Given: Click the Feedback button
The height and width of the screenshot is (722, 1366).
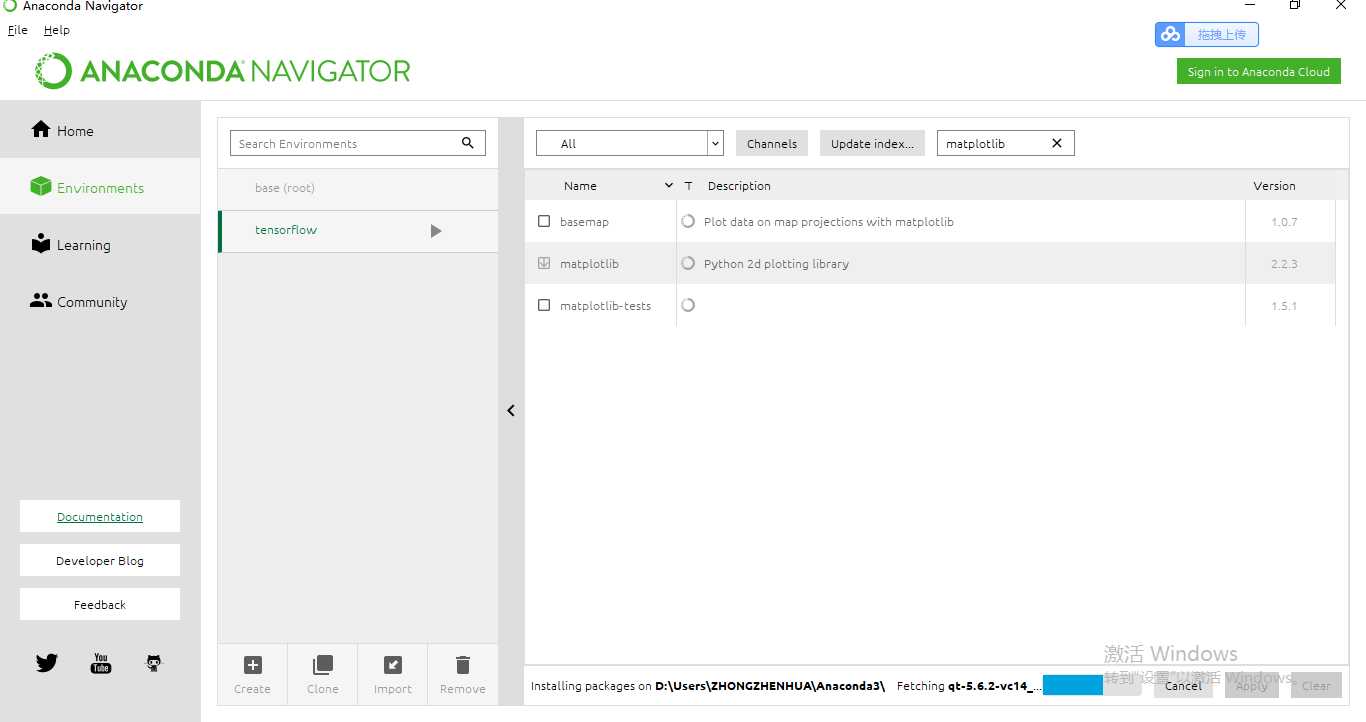Looking at the screenshot, I should click(100, 605).
